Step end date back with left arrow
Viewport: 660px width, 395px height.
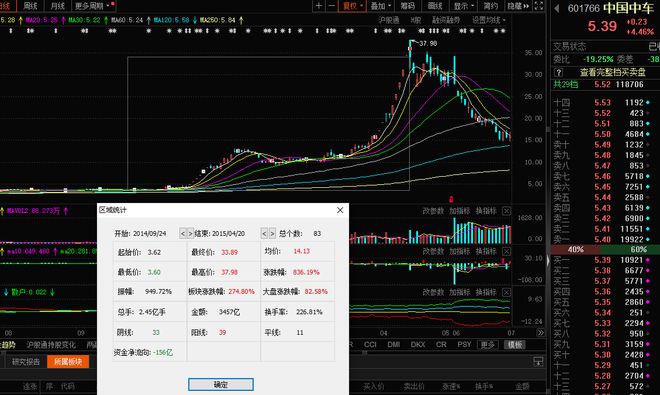click(264, 233)
